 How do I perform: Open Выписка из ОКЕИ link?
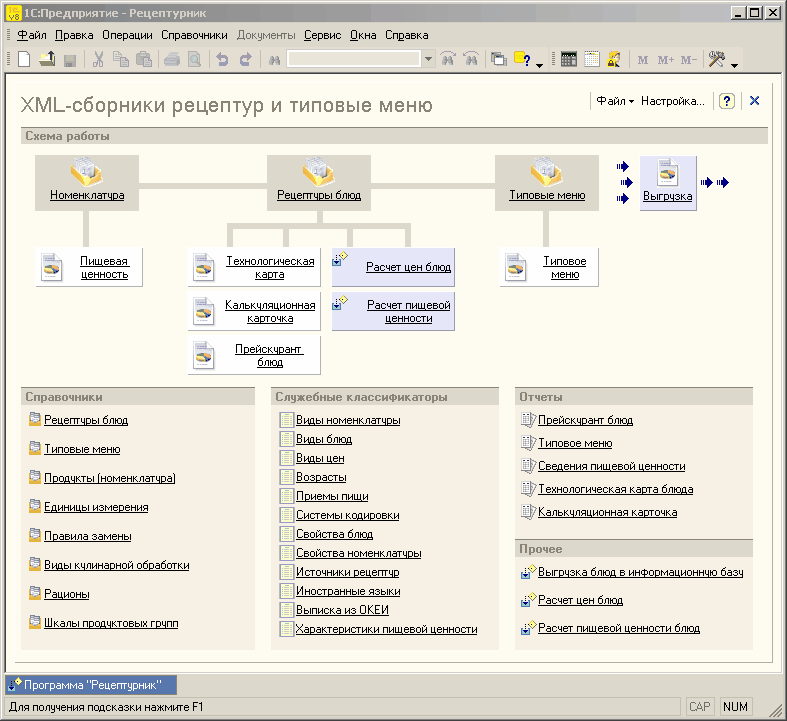[342, 610]
